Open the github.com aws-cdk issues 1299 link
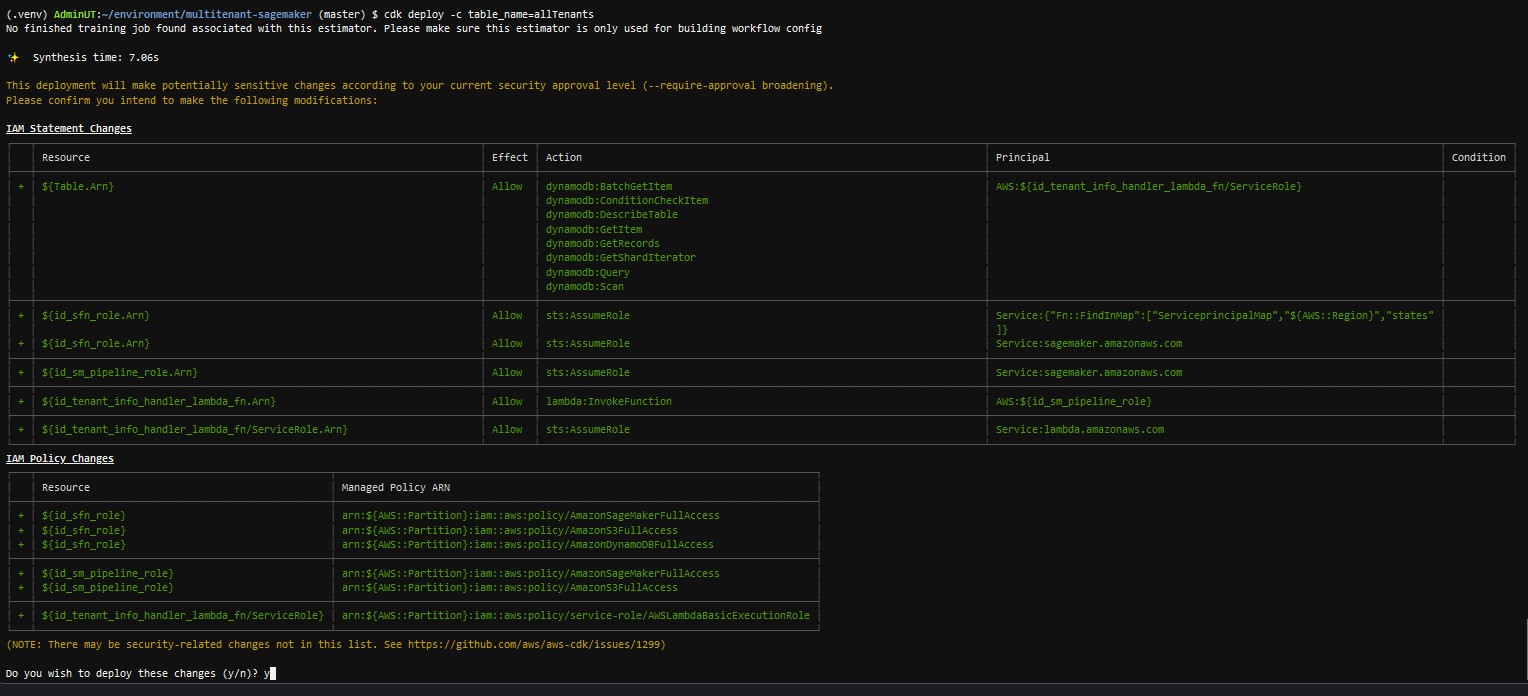 coord(534,645)
